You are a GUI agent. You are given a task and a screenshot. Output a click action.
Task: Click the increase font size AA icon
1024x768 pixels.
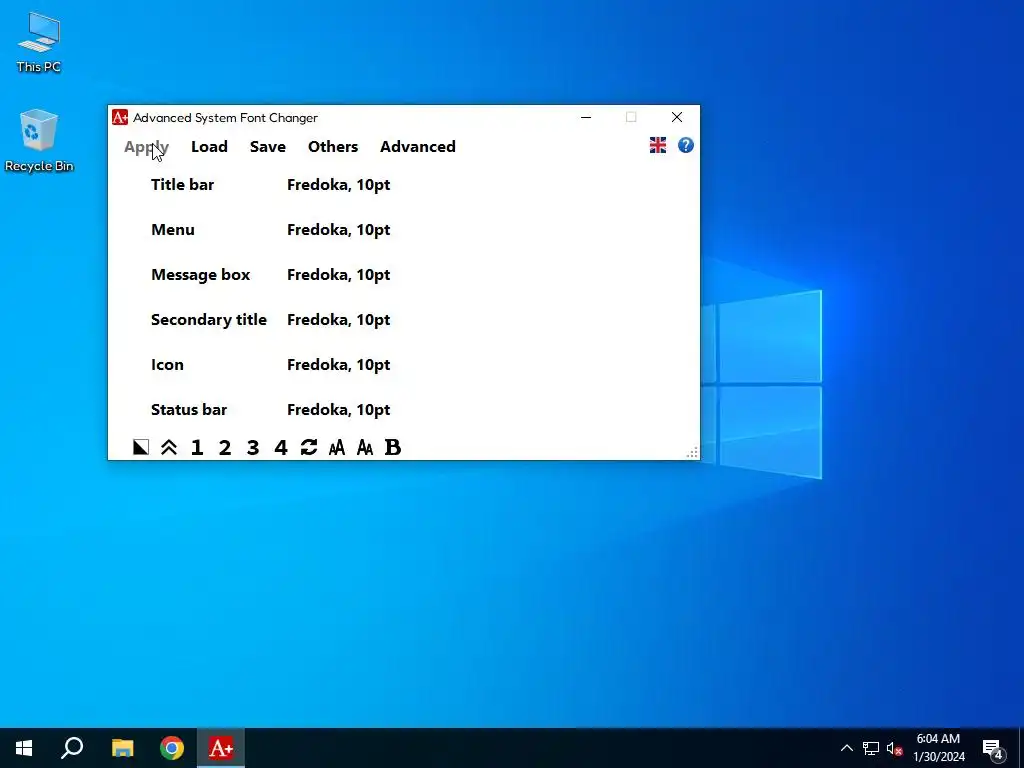337,447
